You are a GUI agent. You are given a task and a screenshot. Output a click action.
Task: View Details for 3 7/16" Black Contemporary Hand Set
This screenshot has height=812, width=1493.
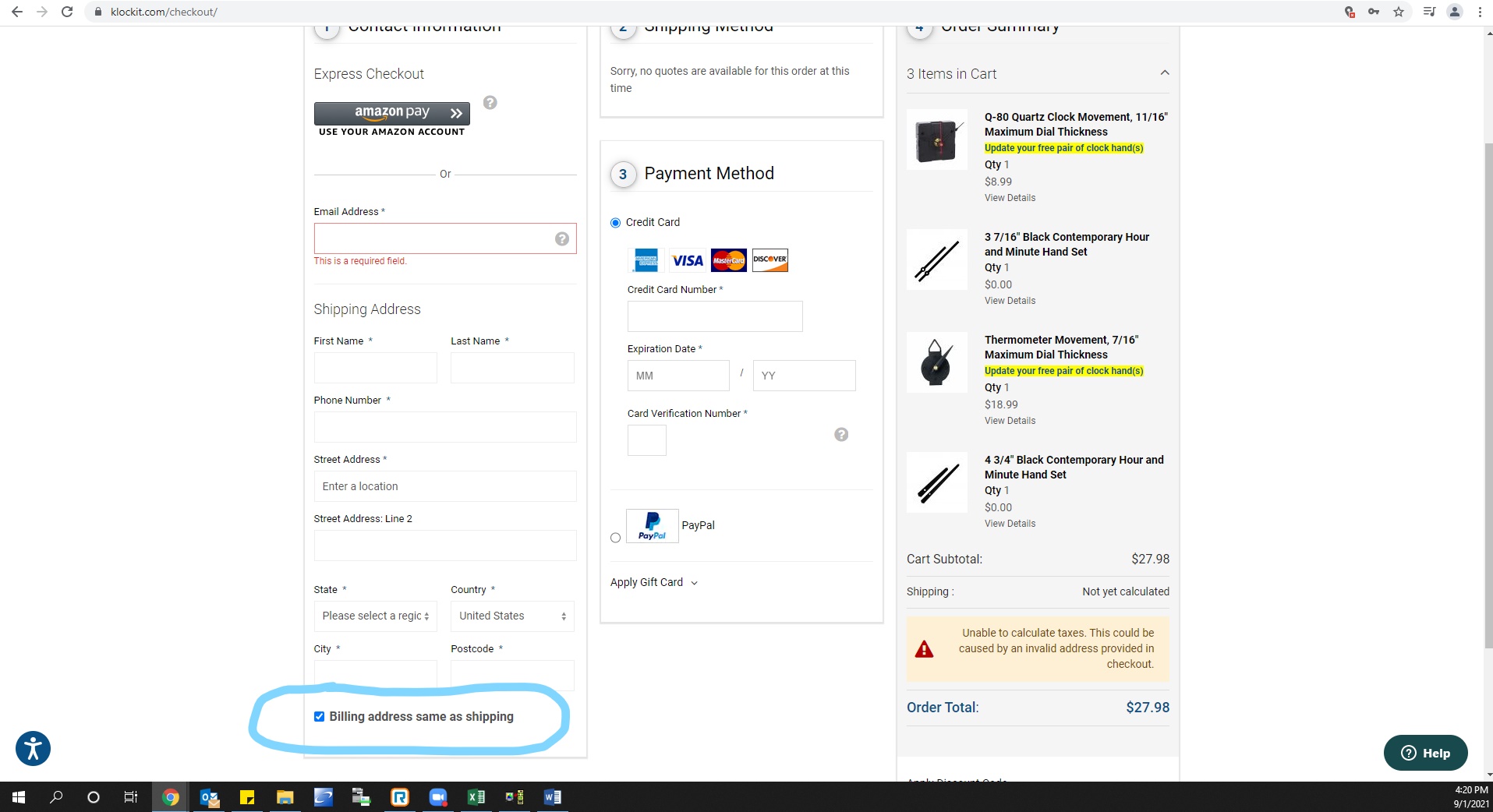[1010, 301]
